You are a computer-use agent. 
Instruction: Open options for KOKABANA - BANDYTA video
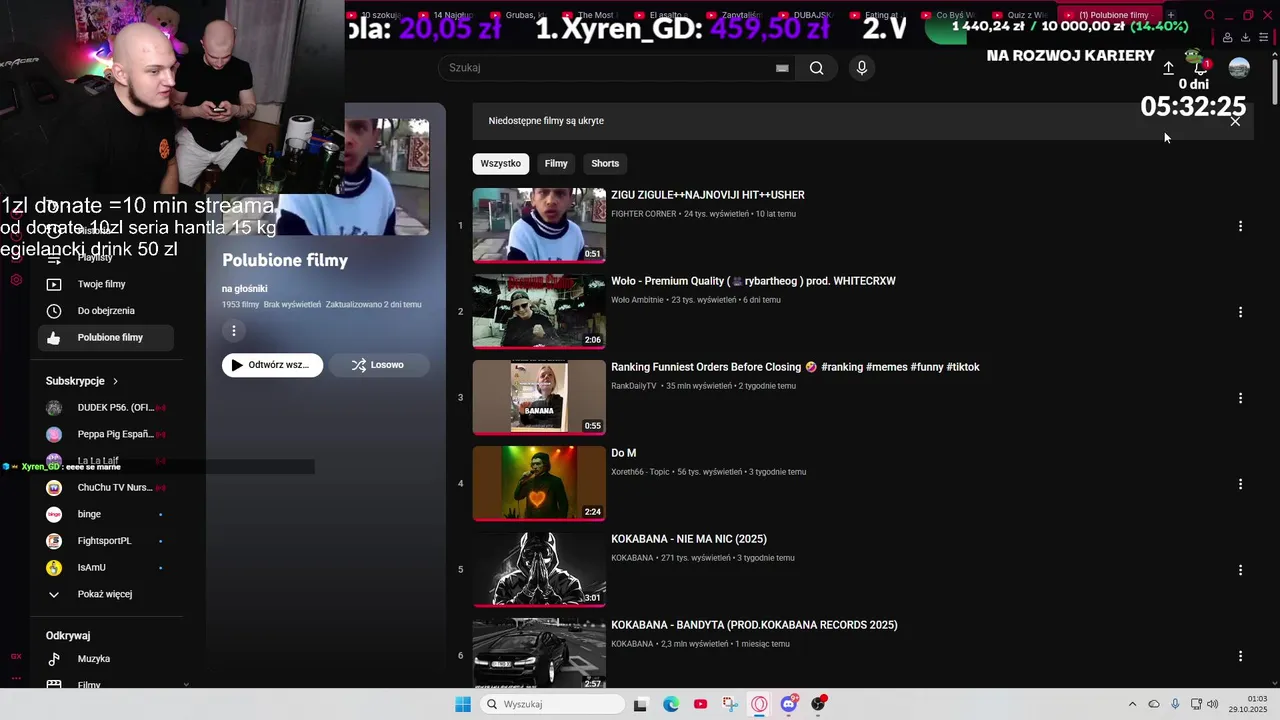[x=1240, y=656]
